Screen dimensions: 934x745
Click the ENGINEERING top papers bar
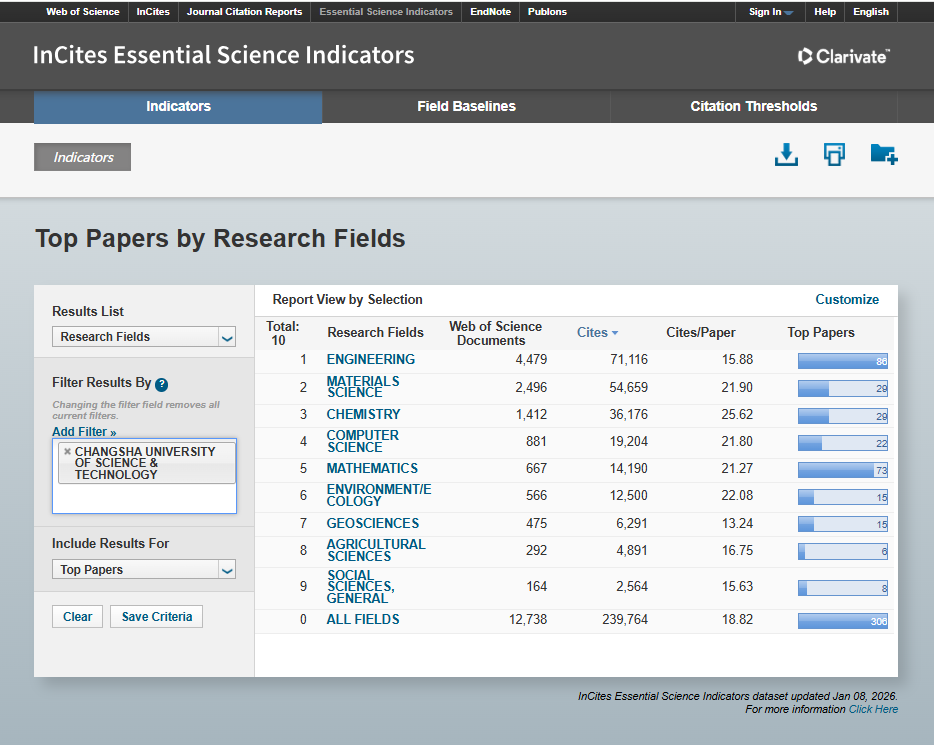click(x=842, y=361)
